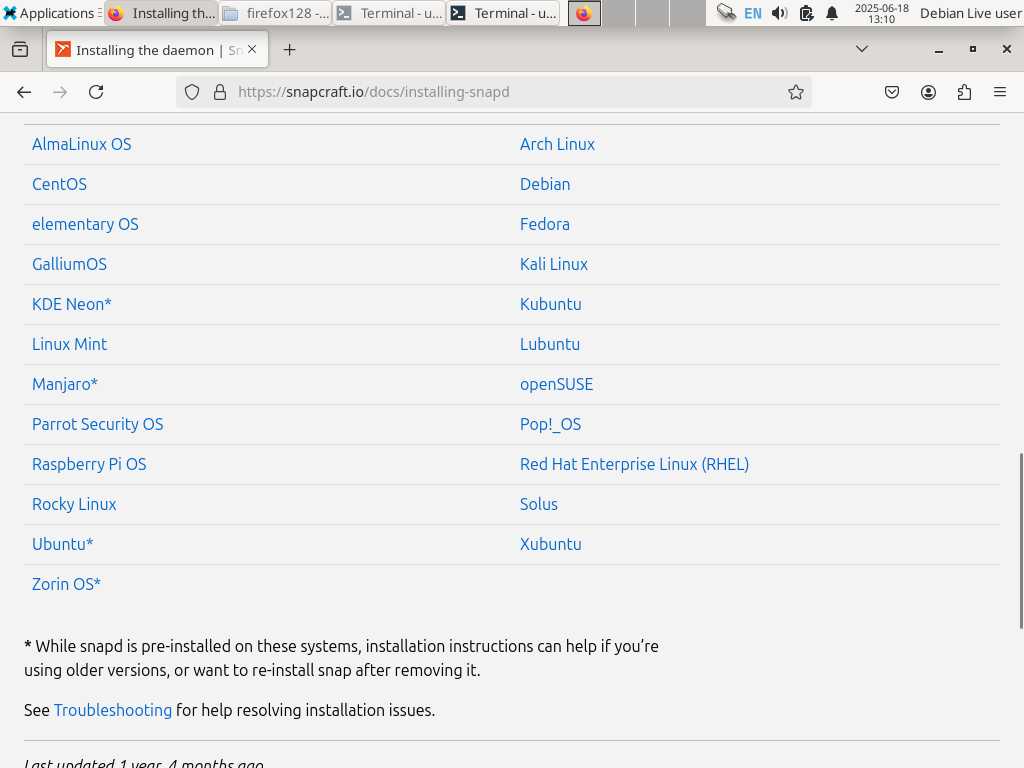Open the Firefox application menu
Image resolution: width=1024 pixels, height=768 pixels.
coord(999,92)
